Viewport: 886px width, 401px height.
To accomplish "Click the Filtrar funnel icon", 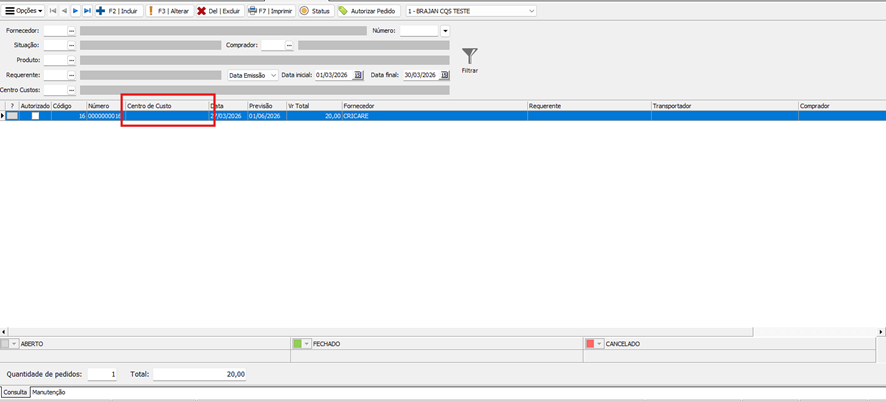I will pos(469,57).
